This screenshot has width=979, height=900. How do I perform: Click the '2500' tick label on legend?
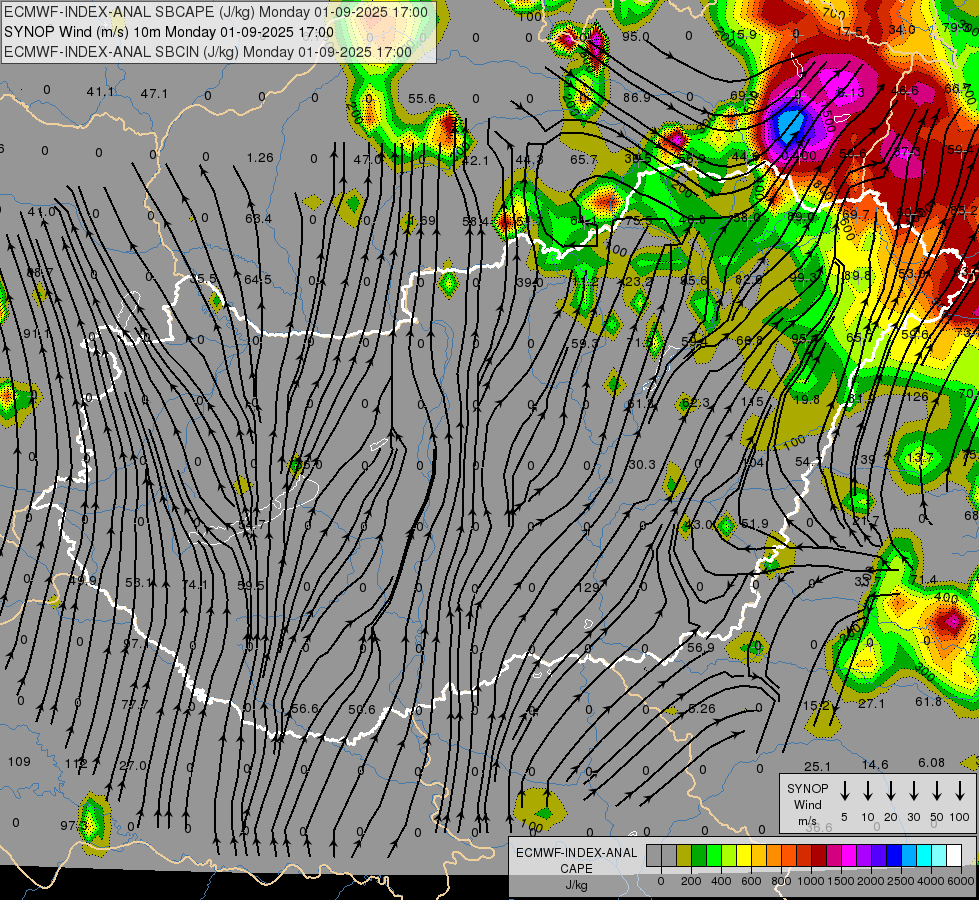pos(901,881)
